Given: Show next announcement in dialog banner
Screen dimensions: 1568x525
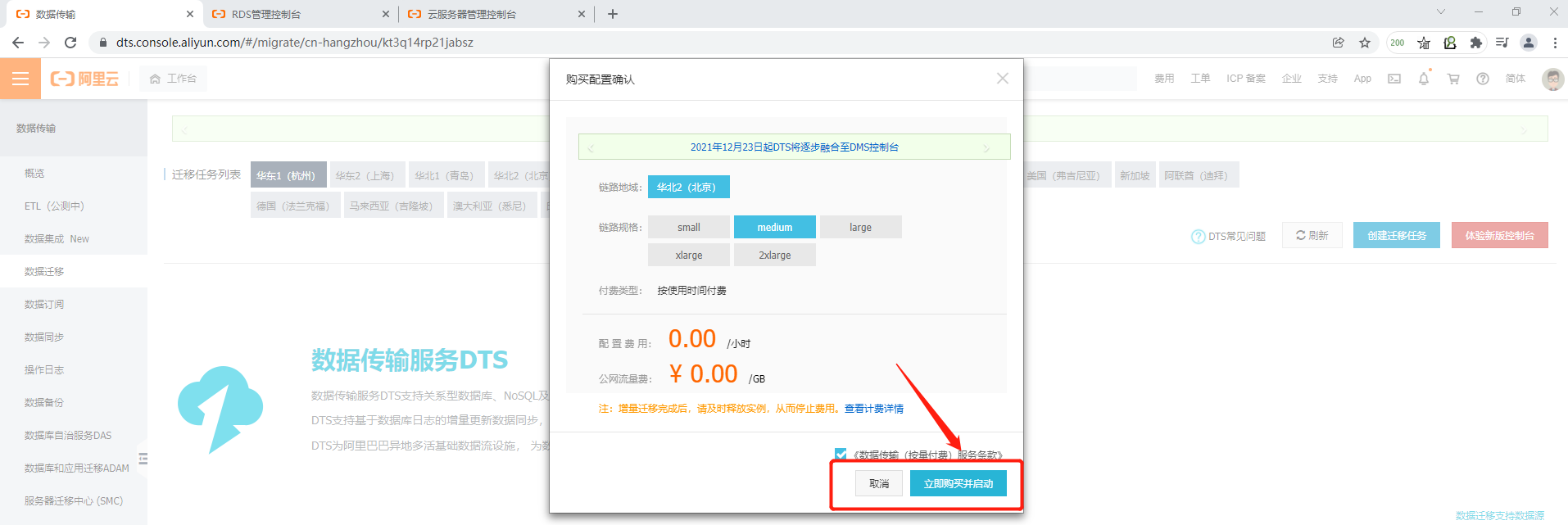Looking at the screenshot, I should (x=986, y=147).
